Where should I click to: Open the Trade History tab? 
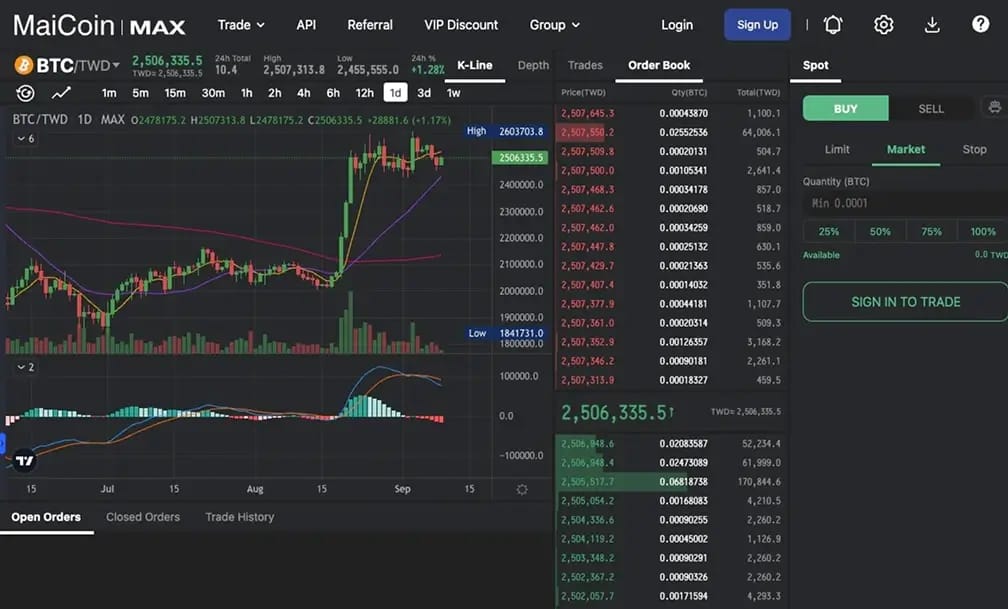(x=240, y=517)
